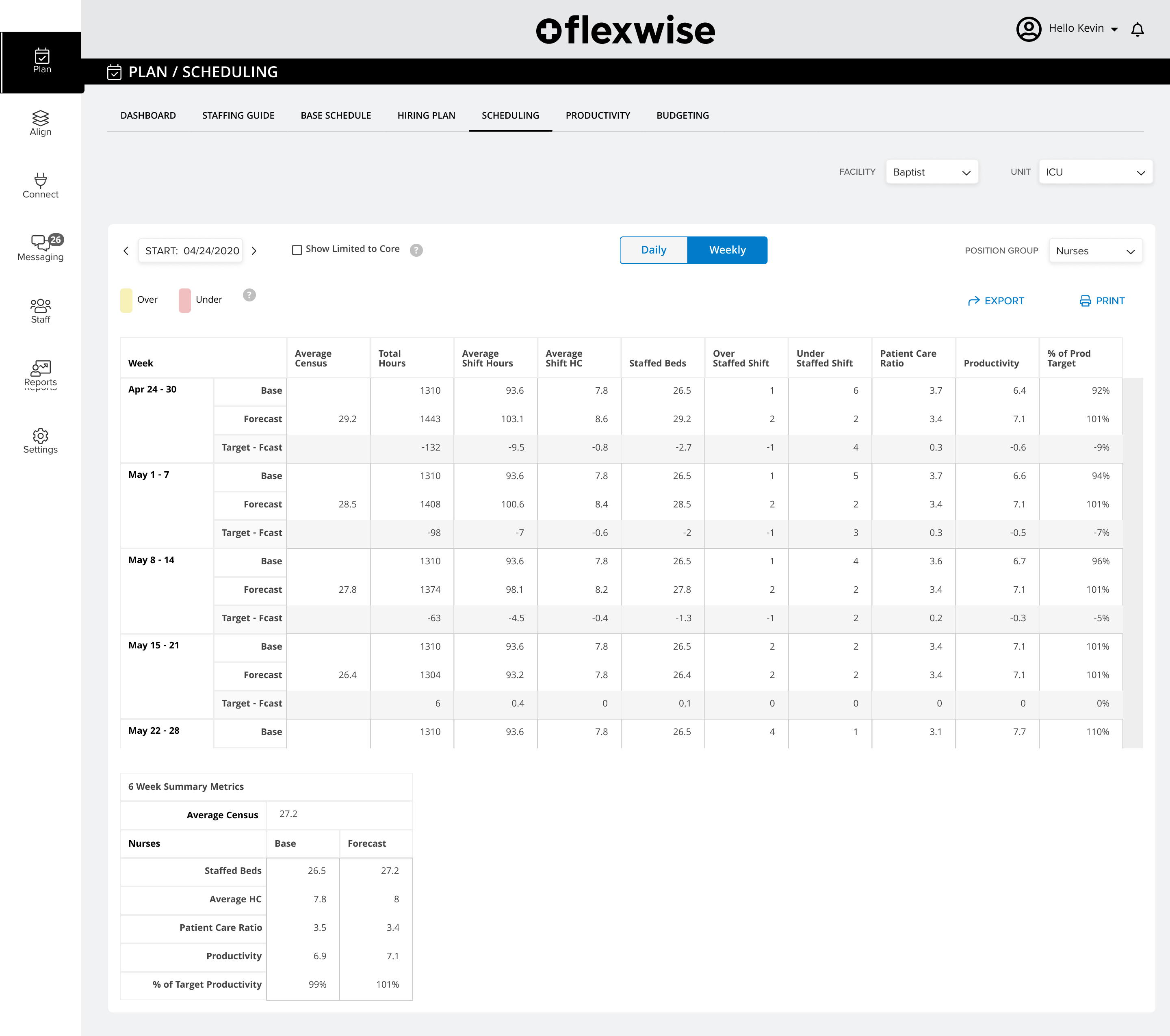Click the May 22 - 28 week label
This screenshot has width=1170, height=1036.
click(x=154, y=730)
